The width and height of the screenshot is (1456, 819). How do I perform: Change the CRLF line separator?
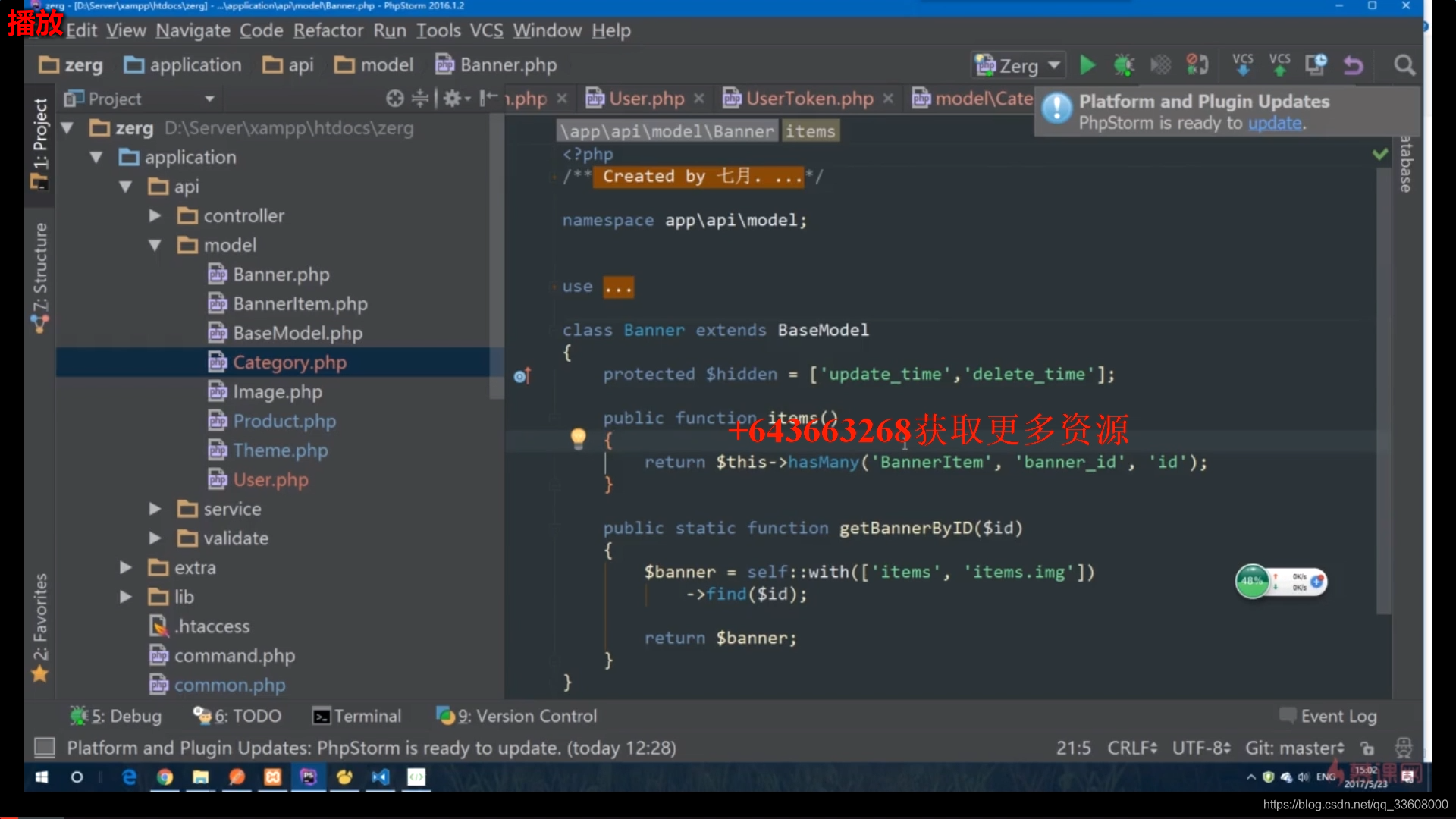(x=1132, y=748)
